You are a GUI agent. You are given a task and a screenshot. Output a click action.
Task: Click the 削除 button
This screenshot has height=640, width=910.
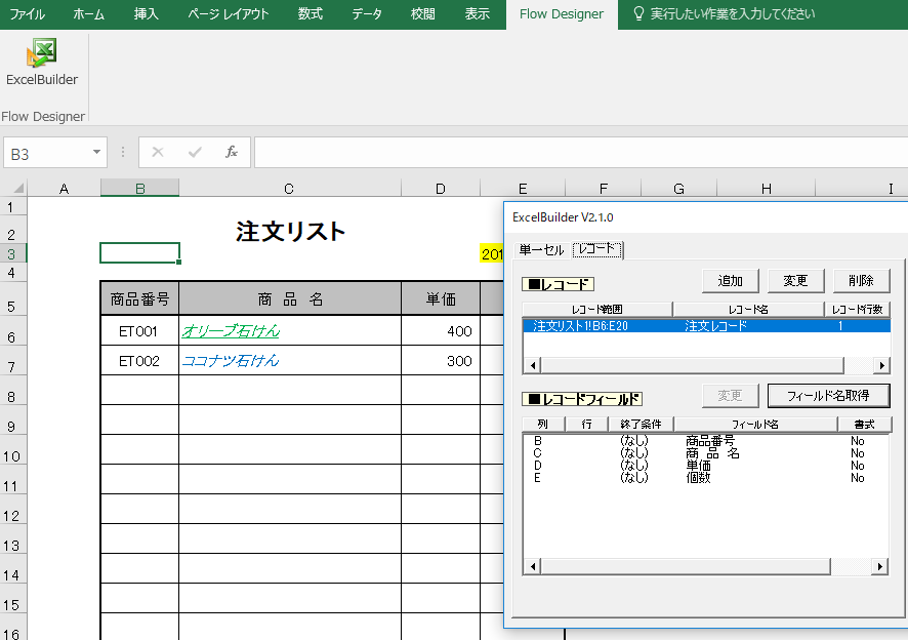click(x=861, y=281)
